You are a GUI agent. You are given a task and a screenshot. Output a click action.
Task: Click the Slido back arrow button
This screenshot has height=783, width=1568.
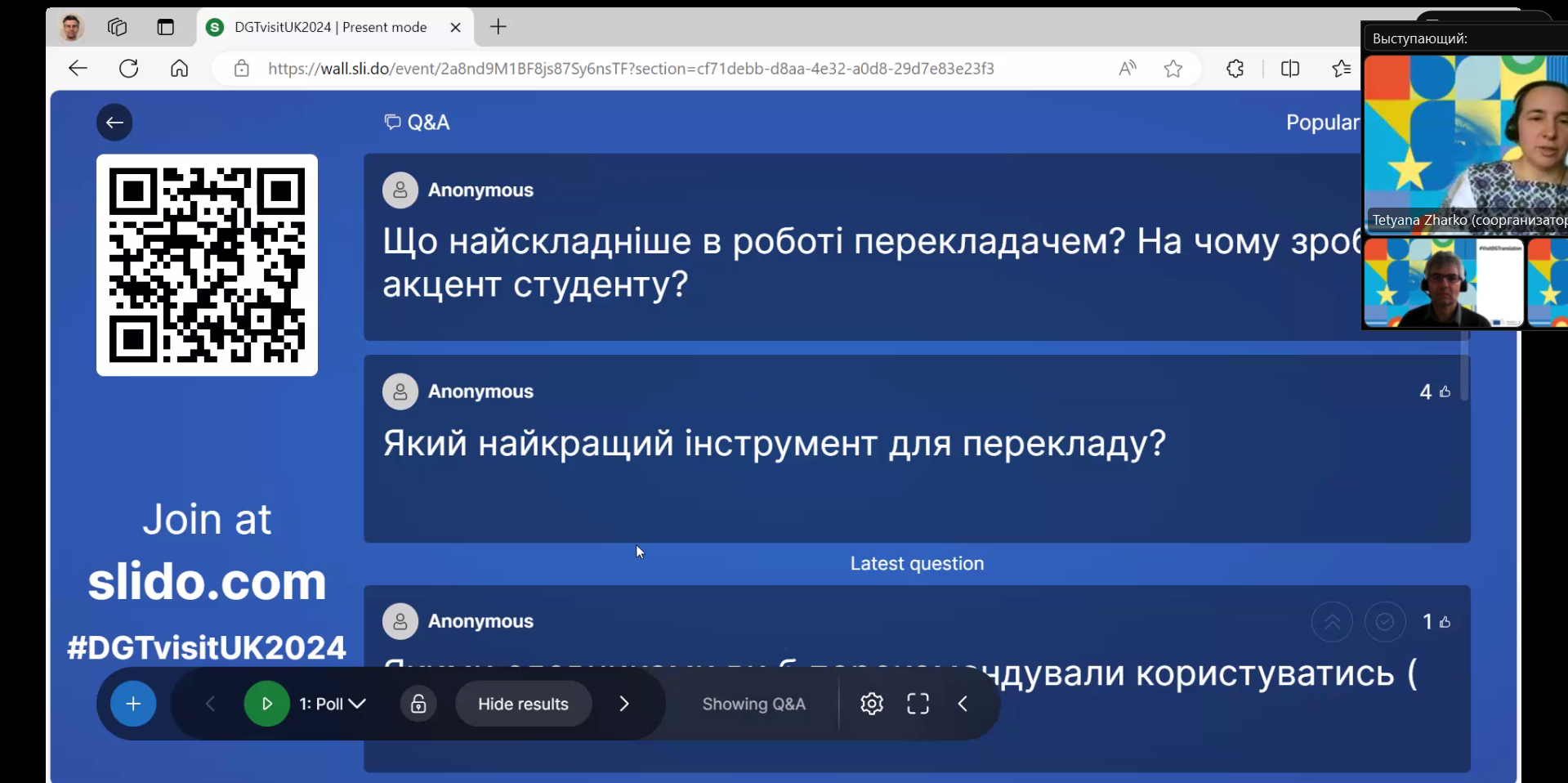coord(114,123)
